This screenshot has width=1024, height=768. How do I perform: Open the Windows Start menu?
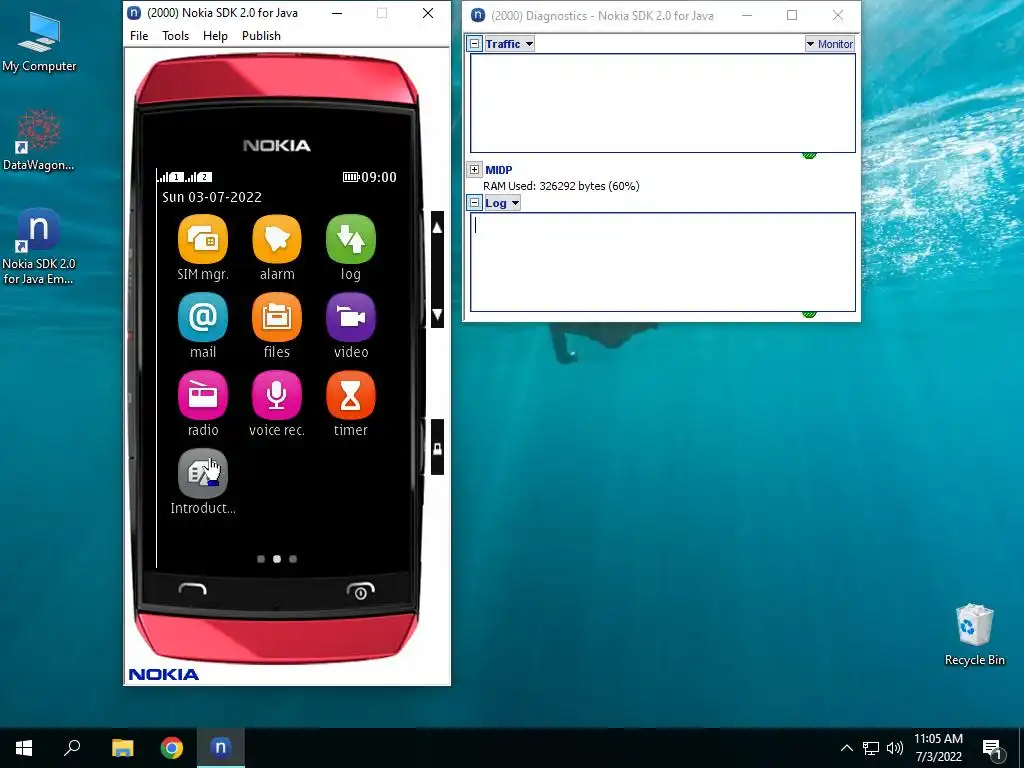tap(24, 748)
